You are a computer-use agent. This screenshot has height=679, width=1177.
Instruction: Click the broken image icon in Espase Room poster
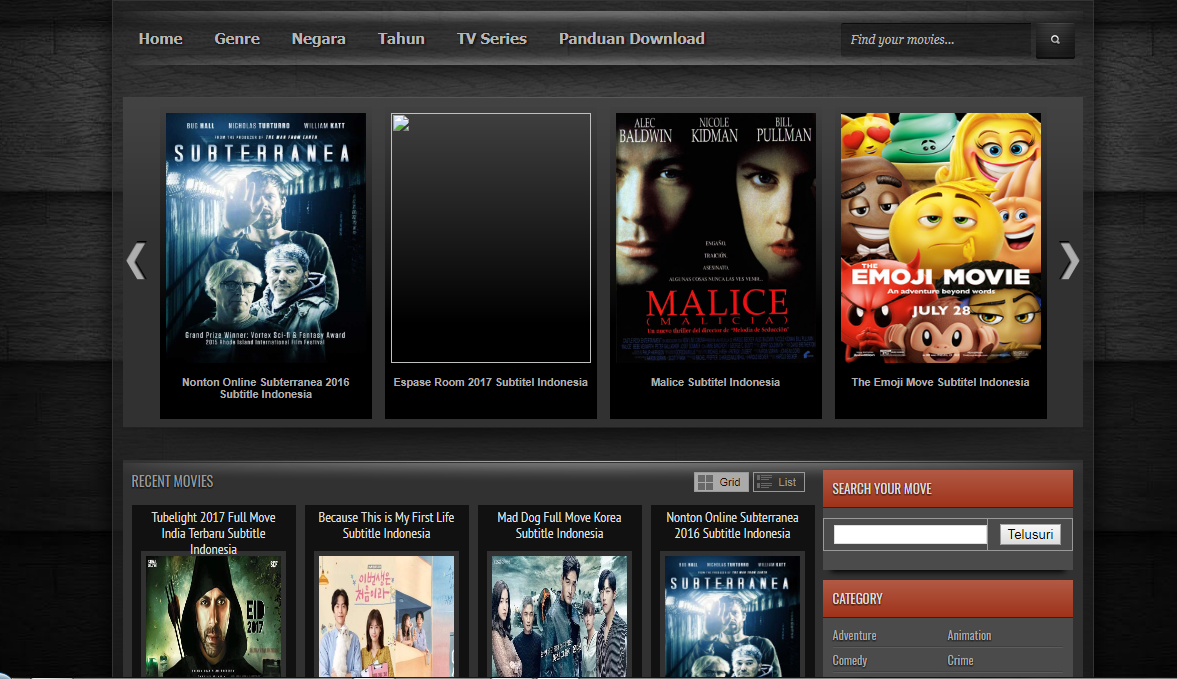[401, 124]
